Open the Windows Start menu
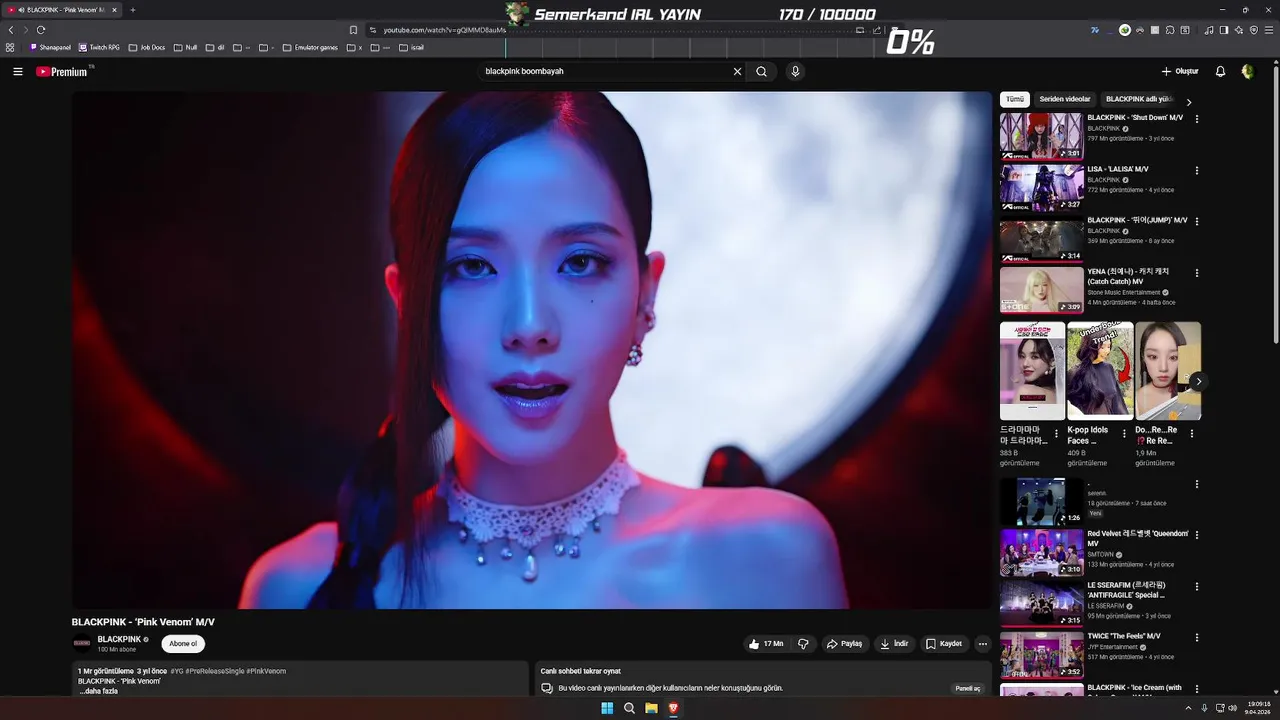The height and width of the screenshot is (720, 1280). point(607,708)
